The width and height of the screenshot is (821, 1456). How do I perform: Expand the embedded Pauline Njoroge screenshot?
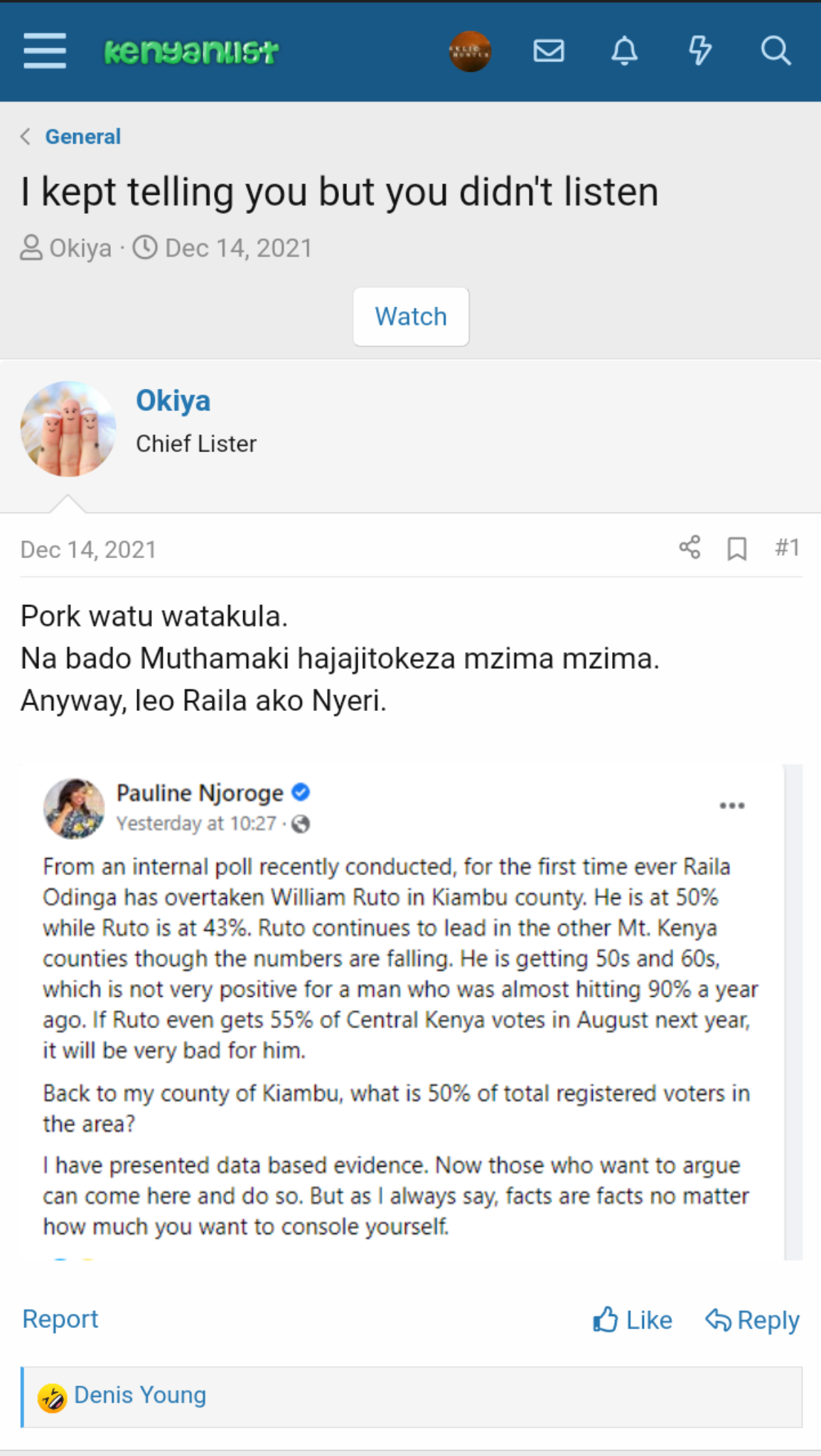[x=402, y=1010]
